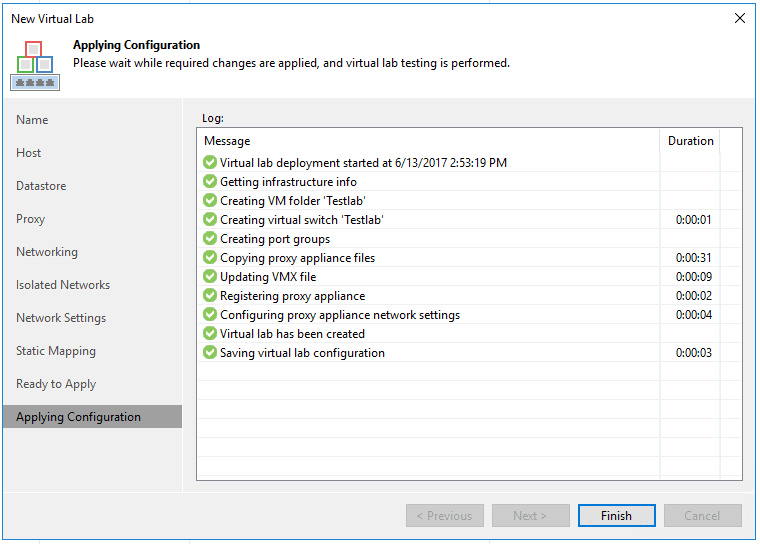The width and height of the screenshot is (760, 544).
Task: Click green check for 'Copying proxy appliance files'
Action: point(210,258)
